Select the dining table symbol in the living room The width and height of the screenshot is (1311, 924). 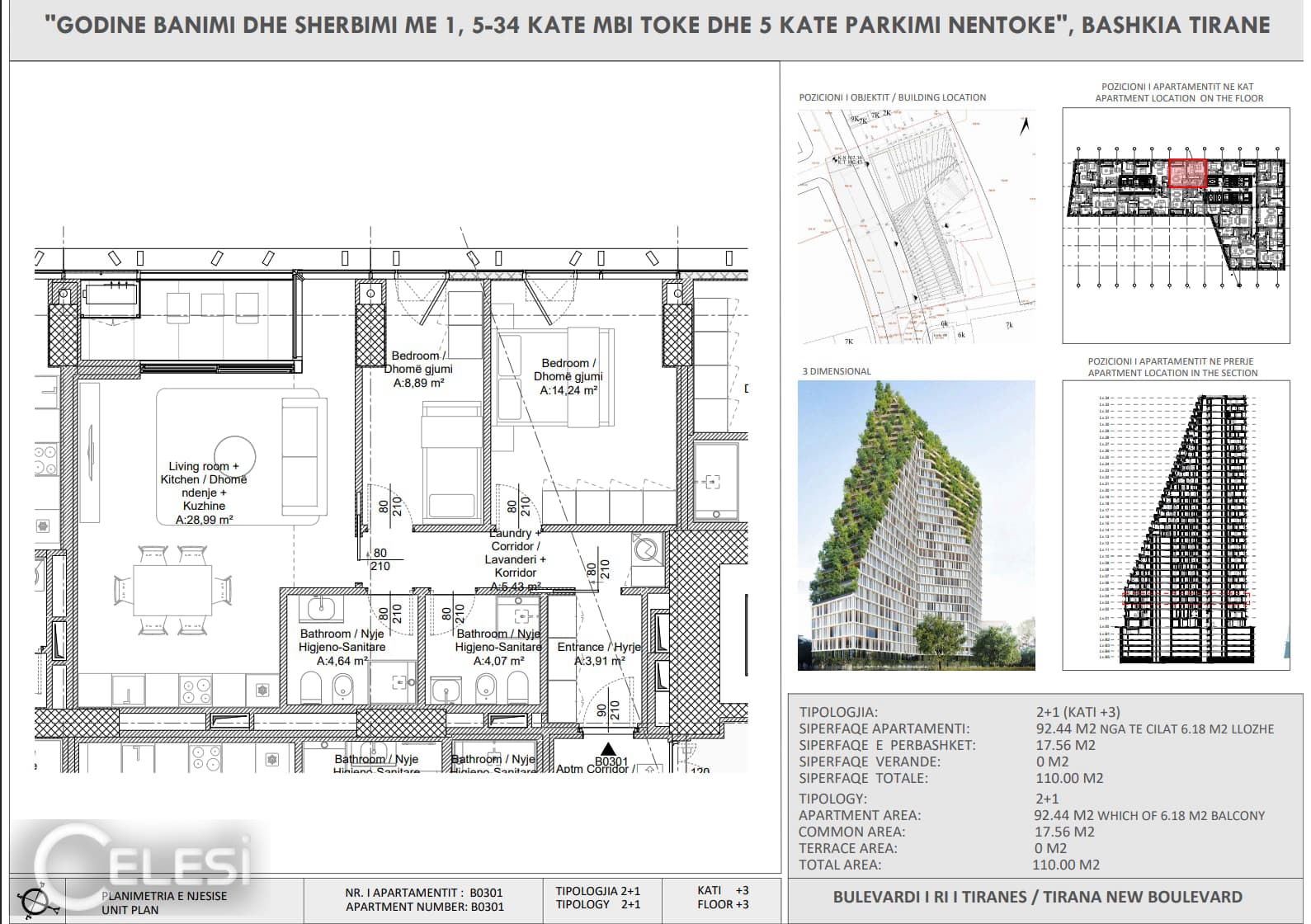pos(172,589)
